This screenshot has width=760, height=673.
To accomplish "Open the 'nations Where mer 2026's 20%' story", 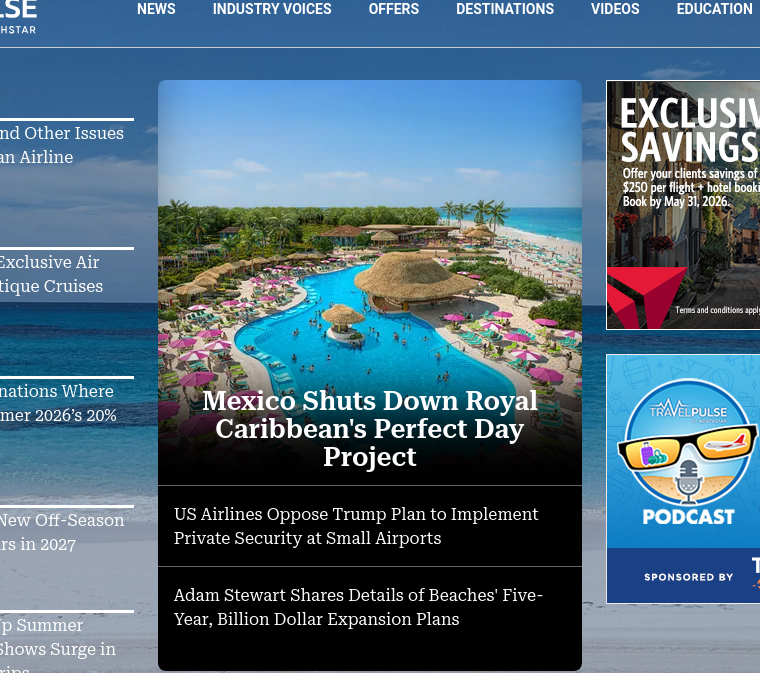I will coord(58,403).
